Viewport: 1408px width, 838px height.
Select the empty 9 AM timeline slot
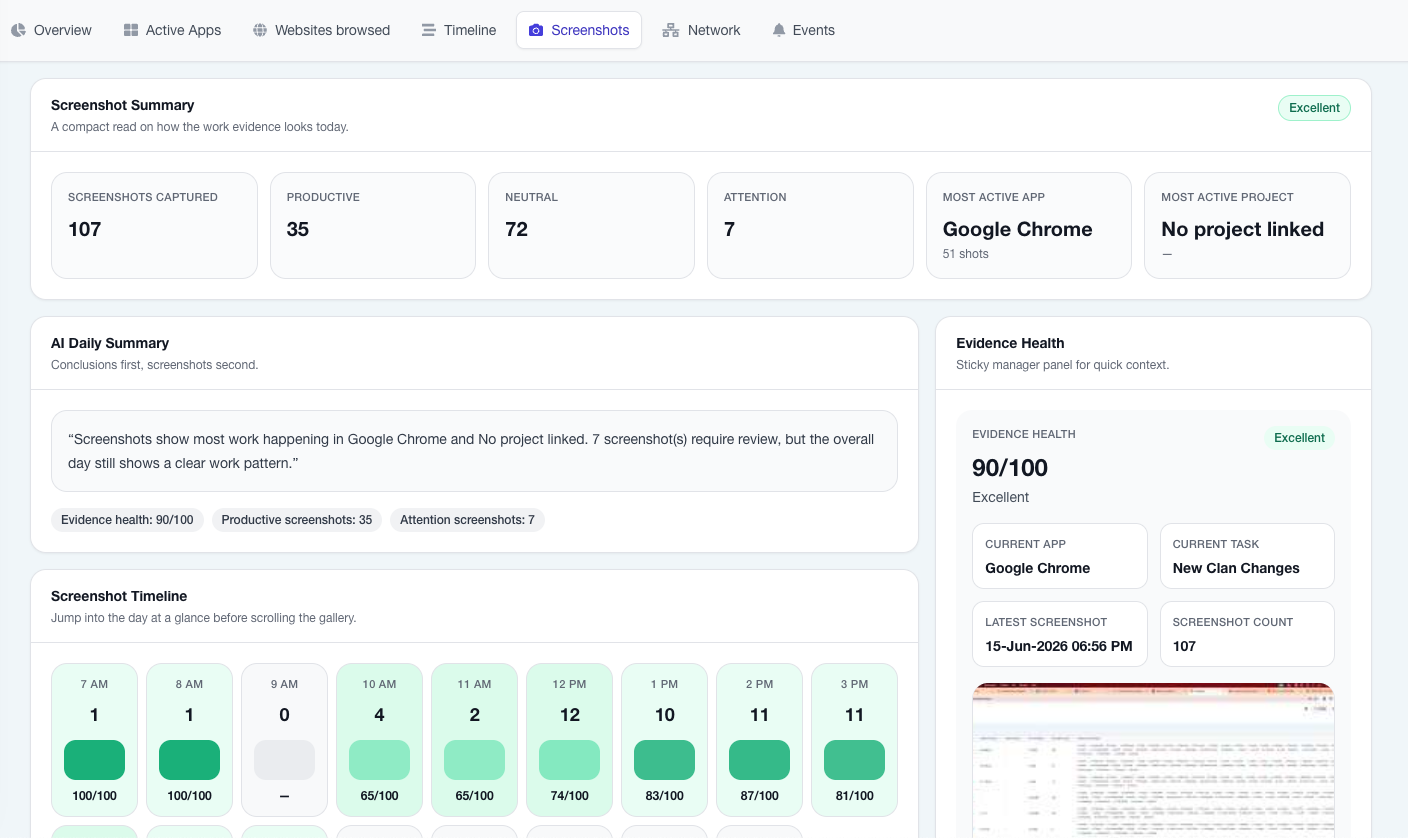coord(284,740)
